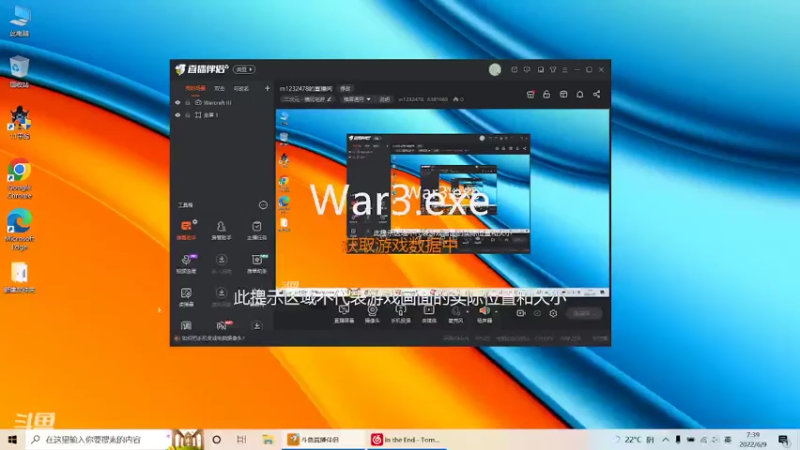The image size is (800, 450).
Task: Select the second full-screen source row
Action: (x=223, y=115)
